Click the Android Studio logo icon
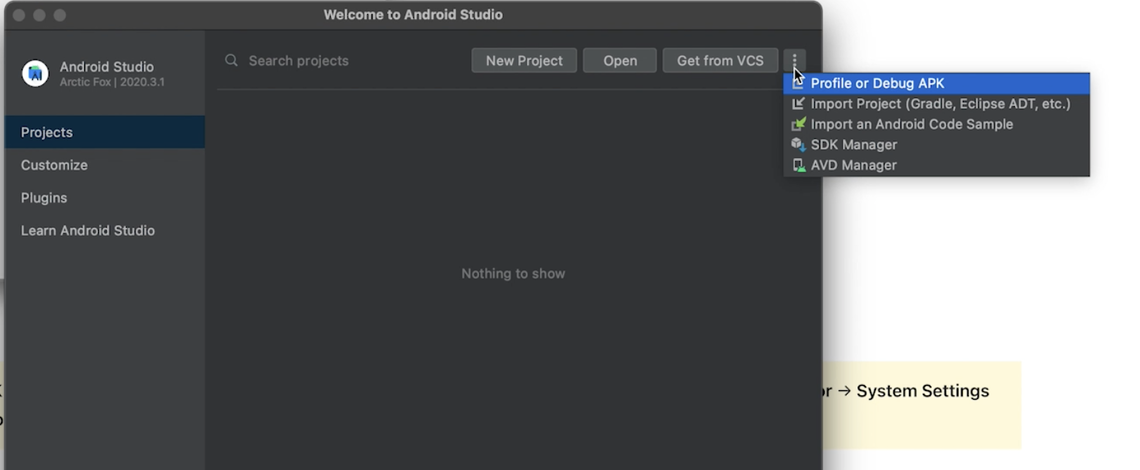Viewport: 1140px width, 470px height. click(35, 73)
